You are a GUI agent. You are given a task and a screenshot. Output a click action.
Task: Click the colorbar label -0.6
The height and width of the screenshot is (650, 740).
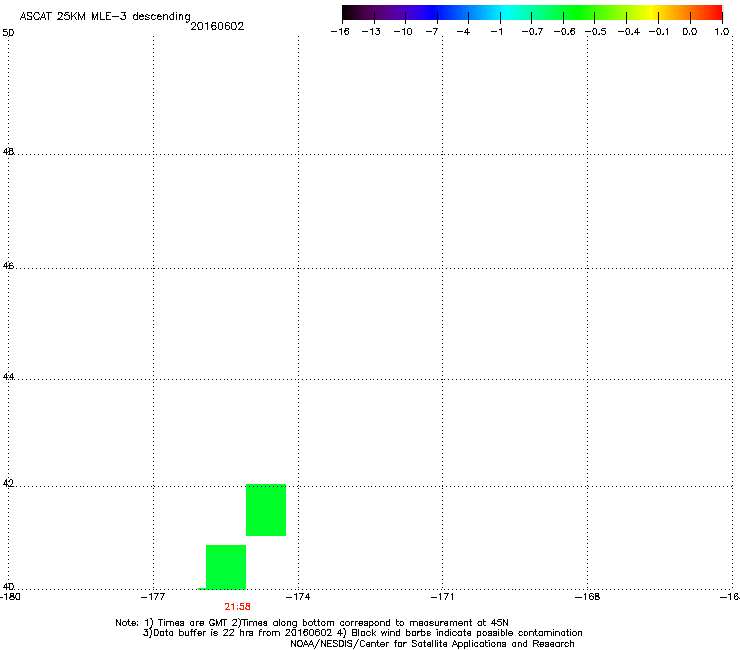(564, 32)
